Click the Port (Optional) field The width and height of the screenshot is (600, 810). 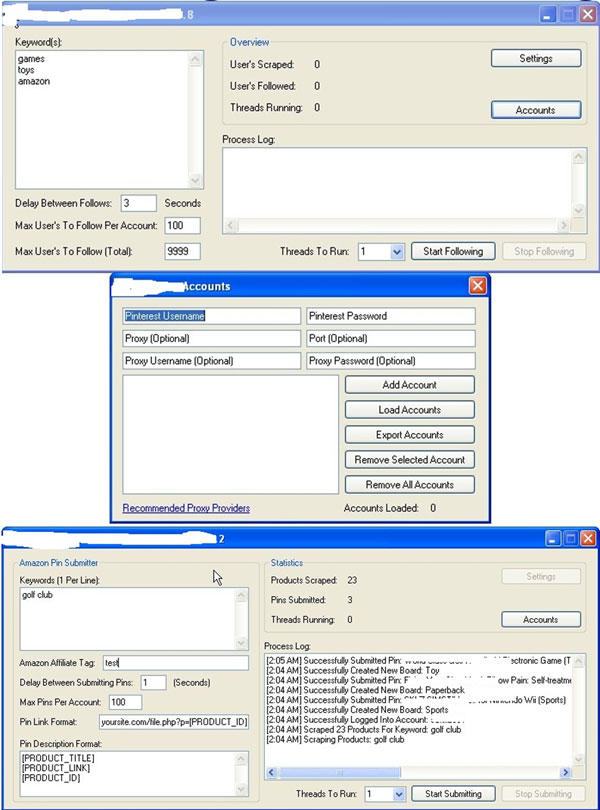click(391, 338)
